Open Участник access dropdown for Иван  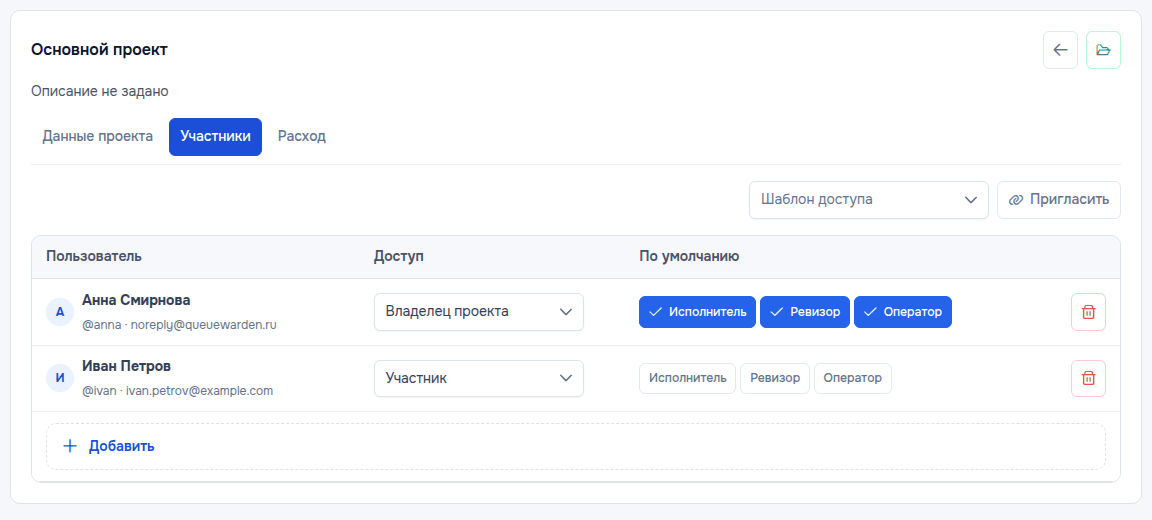(478, 378)
